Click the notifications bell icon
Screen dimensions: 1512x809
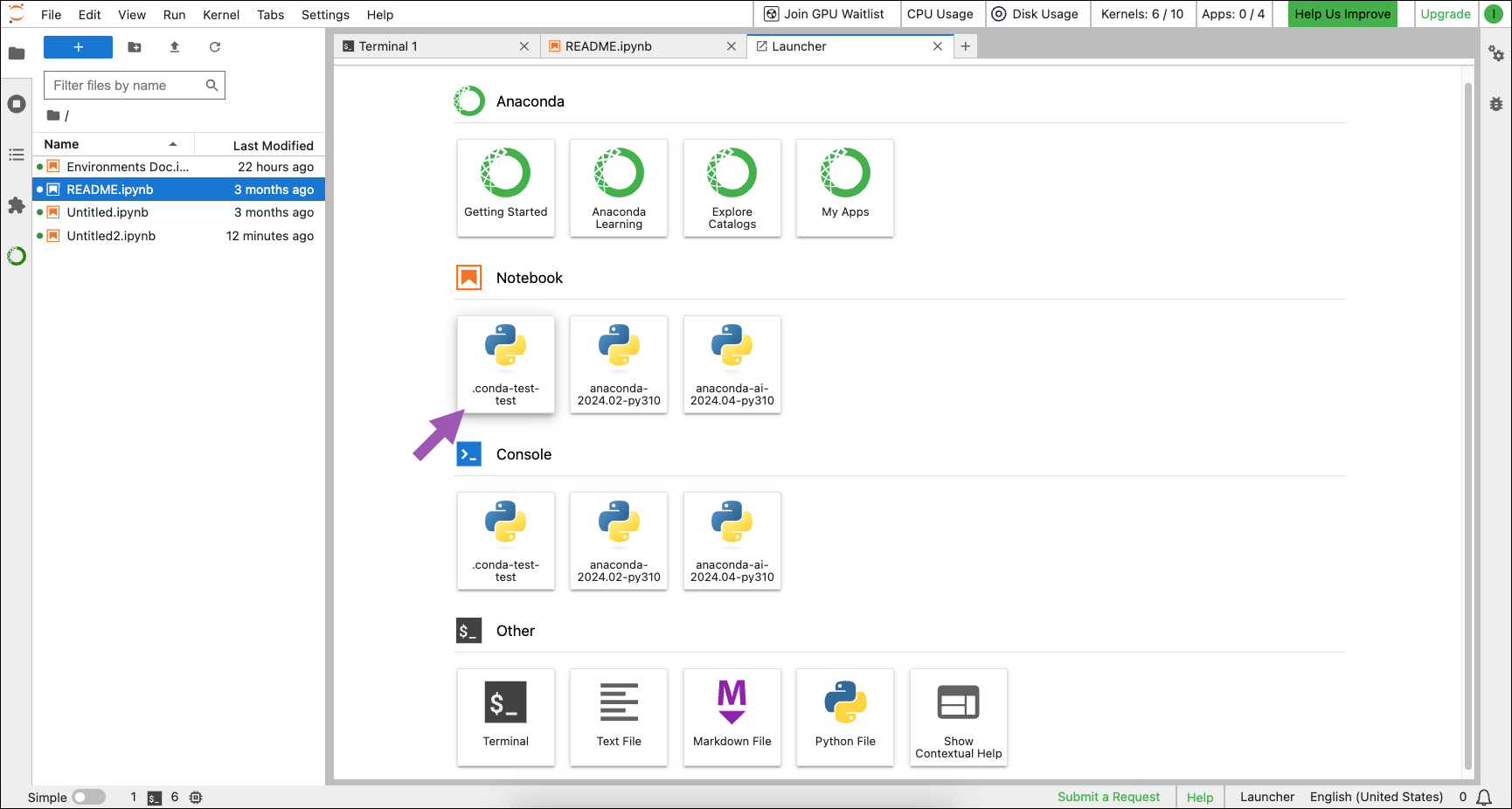point(1484,798)
